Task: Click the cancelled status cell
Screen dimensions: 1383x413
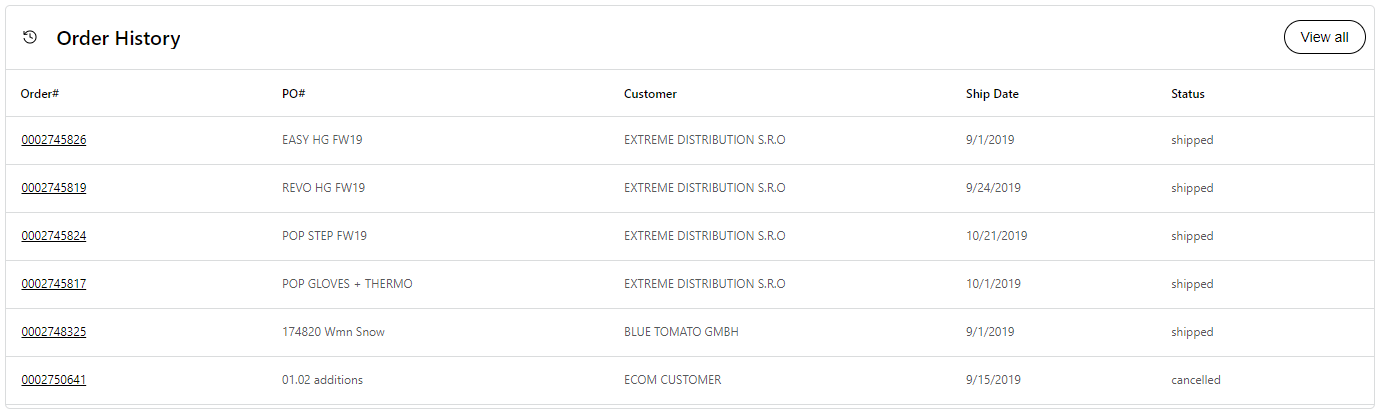Action: click(1195, 380)
